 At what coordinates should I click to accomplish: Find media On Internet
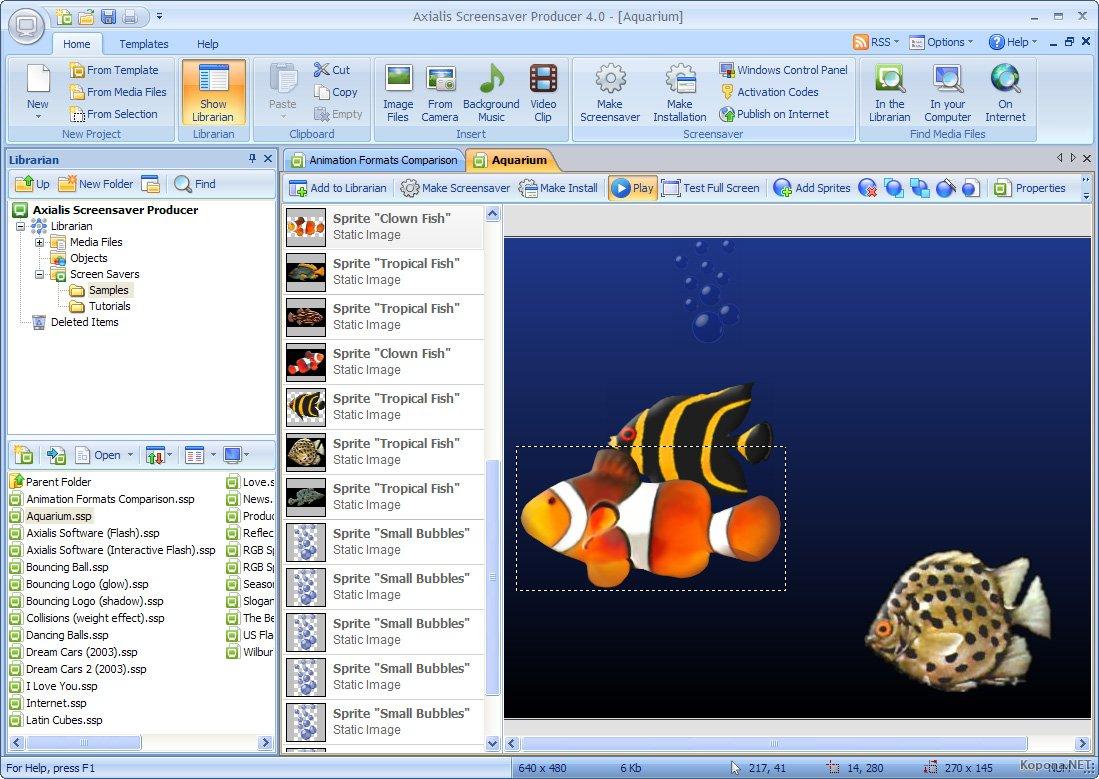coord(1005,93)
